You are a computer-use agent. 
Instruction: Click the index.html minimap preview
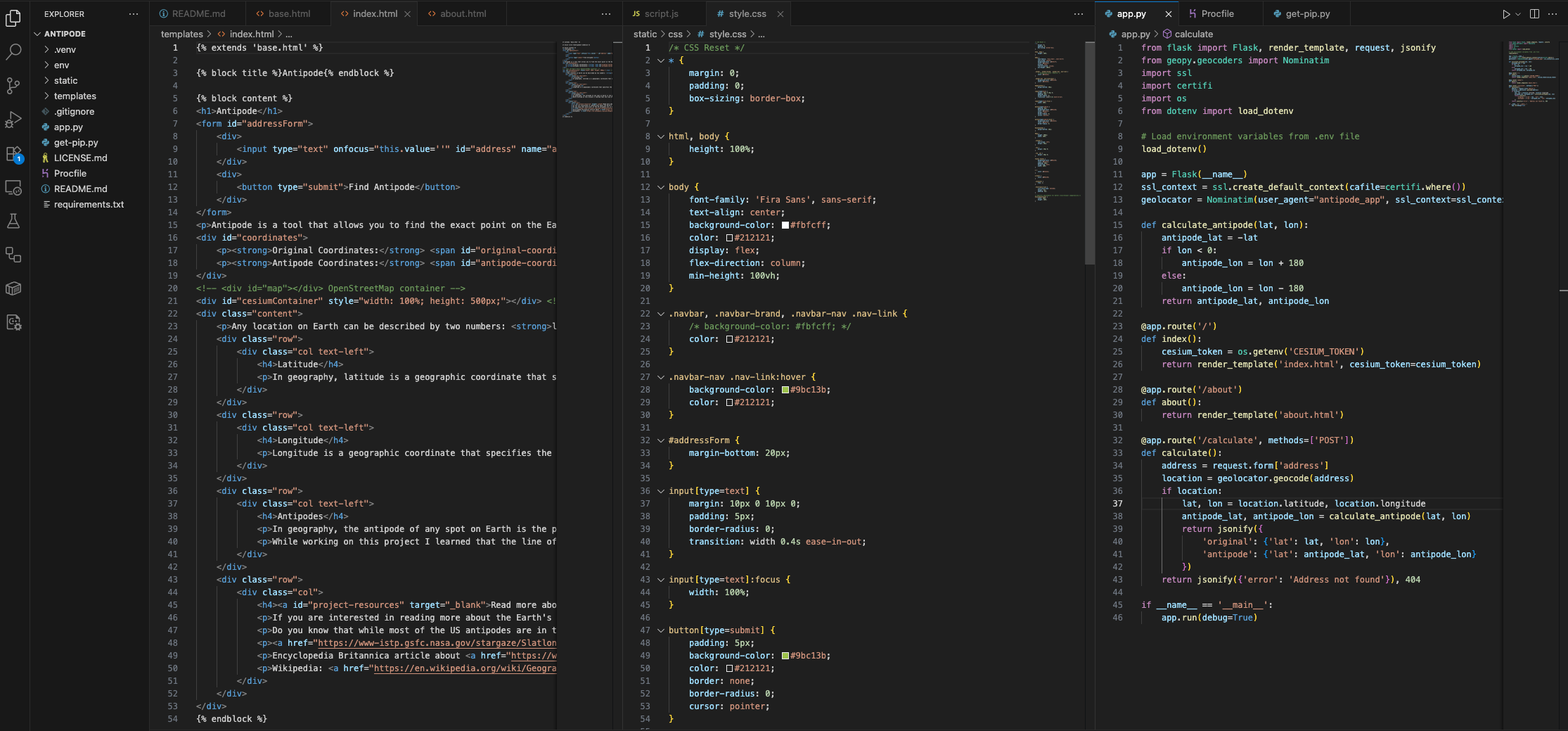tap(587, 79)
